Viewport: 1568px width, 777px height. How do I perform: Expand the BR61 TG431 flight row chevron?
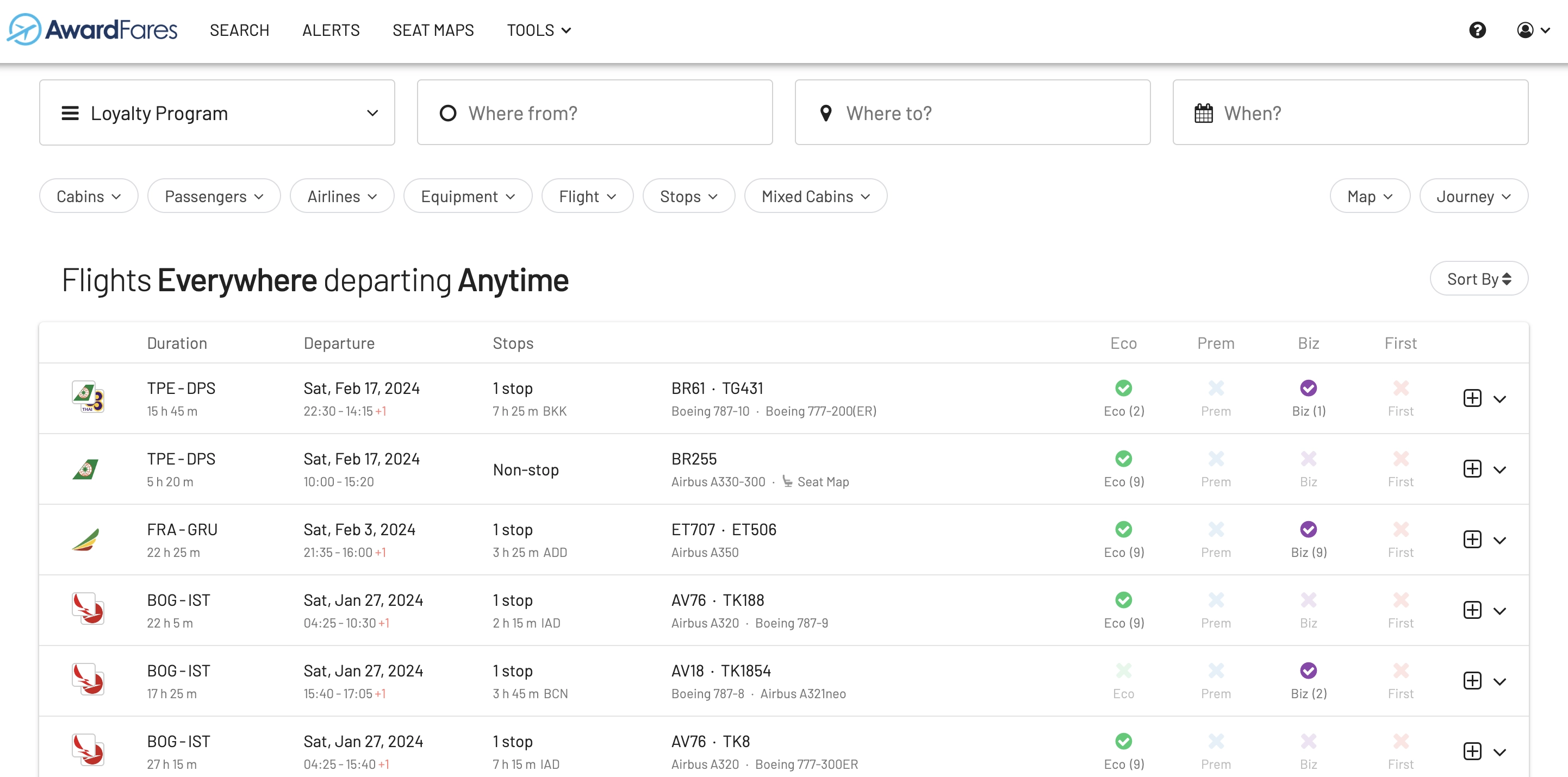(1500, 399)
